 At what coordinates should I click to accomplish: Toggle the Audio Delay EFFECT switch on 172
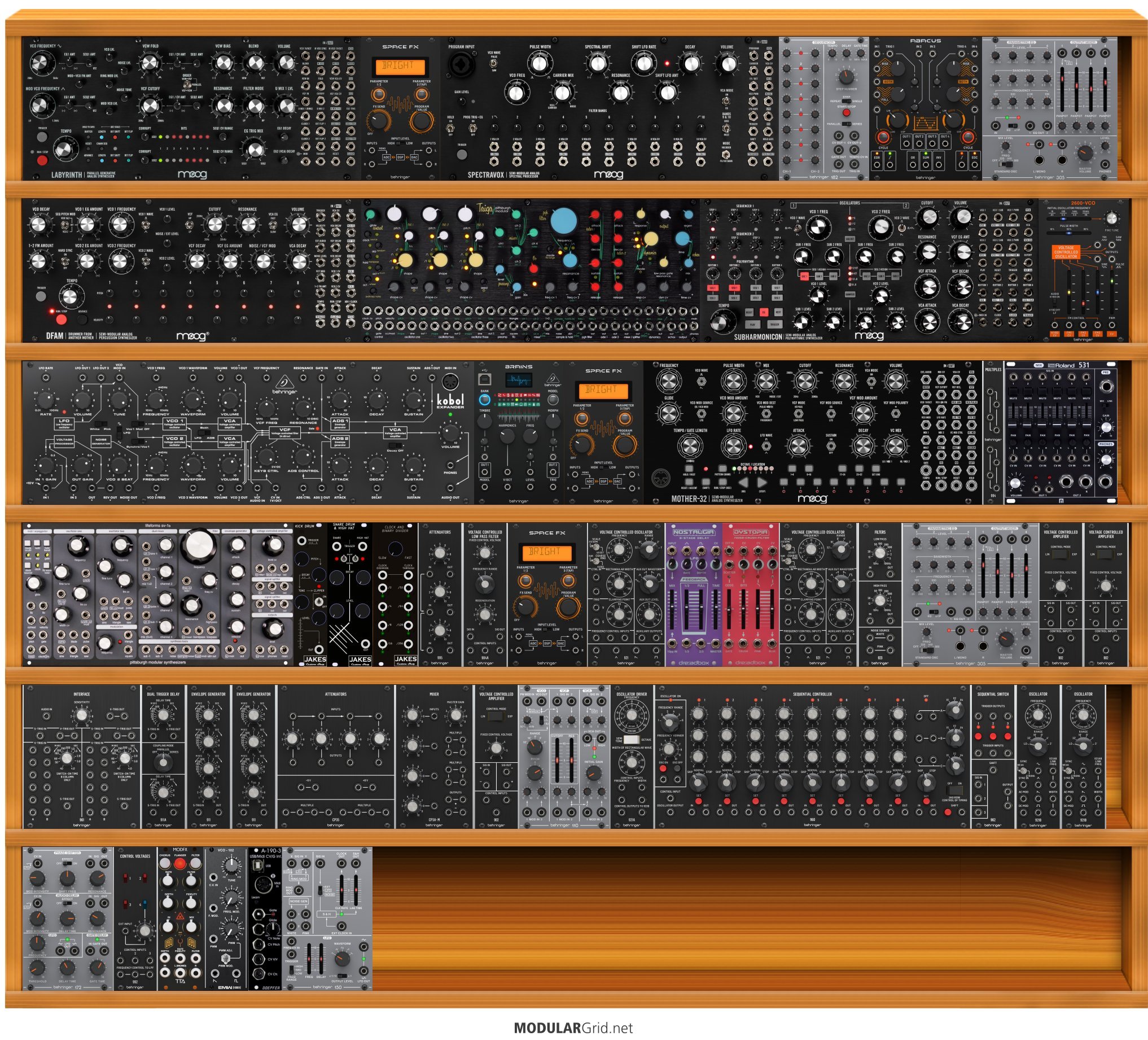(x=69, y=904)
